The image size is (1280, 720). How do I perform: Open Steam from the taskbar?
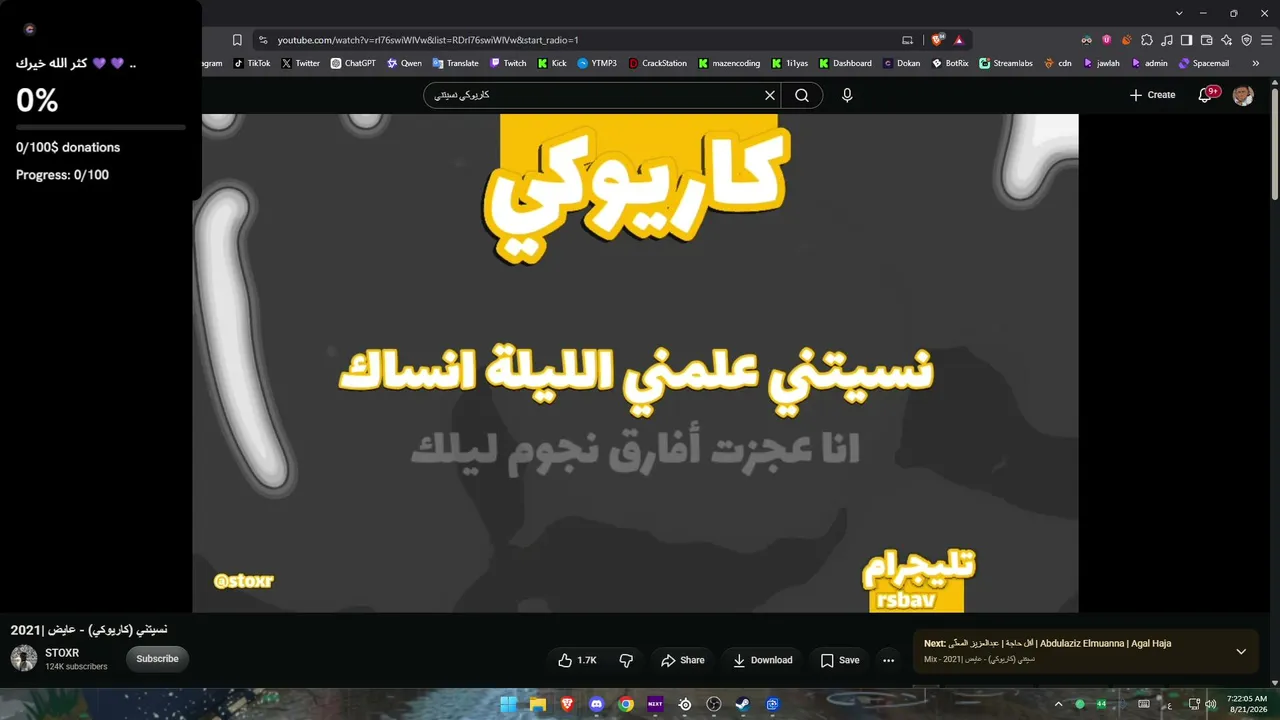[743, 704]
